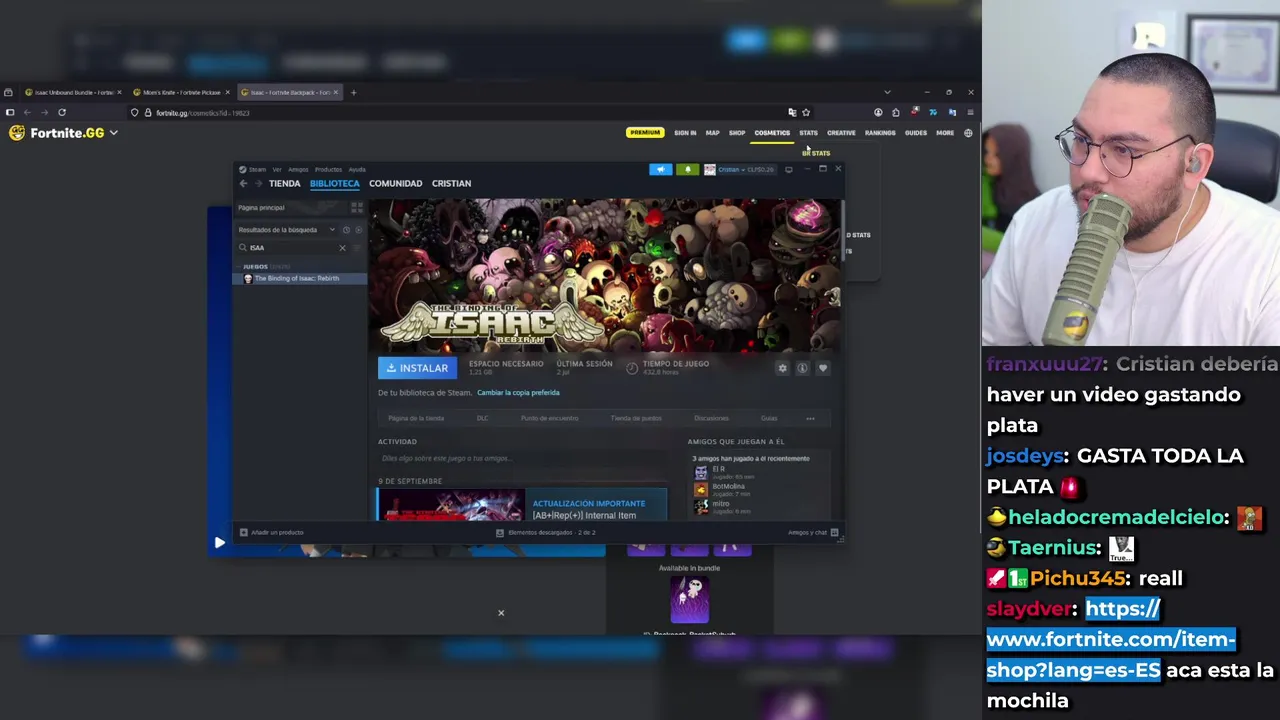The height and width of the screenshot is (720, 1280).
Task: Go back with Steam's back arrow
Action: pos(243,183)
